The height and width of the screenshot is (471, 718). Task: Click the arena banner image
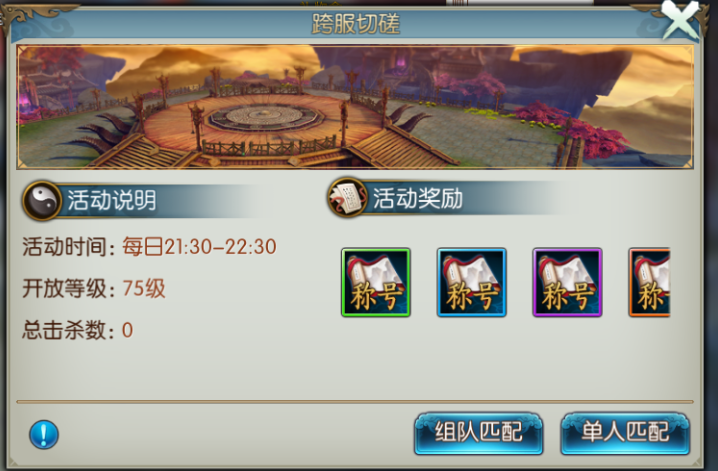click(x=355, y=107)
